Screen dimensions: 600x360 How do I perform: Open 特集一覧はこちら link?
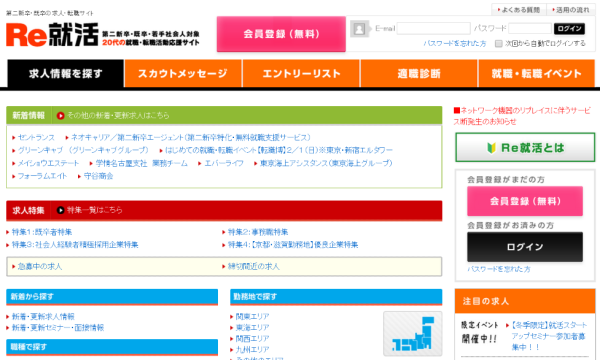(95, 210)
